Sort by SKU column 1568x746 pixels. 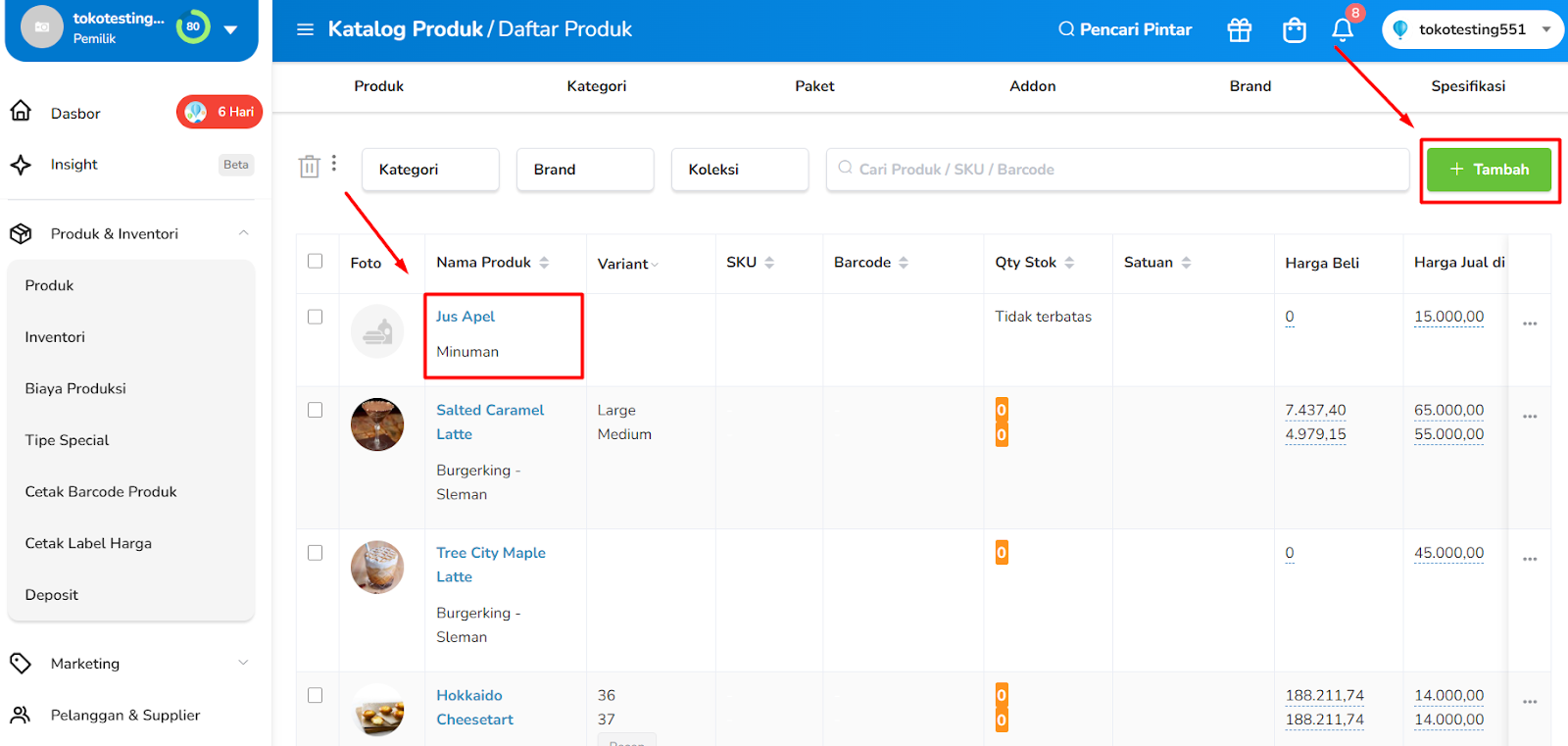click(769, 263)
